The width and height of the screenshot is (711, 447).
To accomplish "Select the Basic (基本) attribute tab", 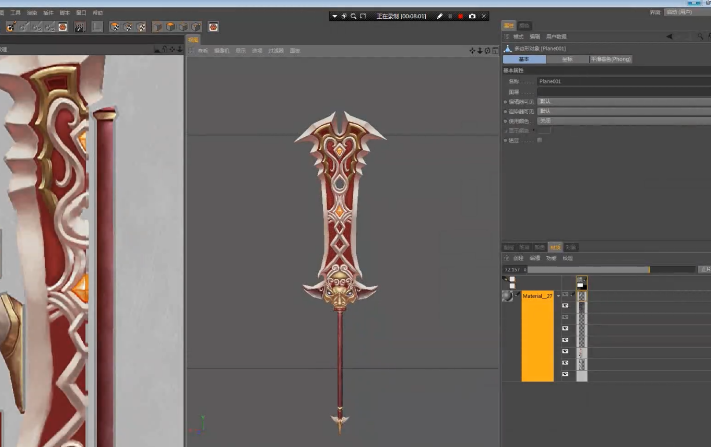I will click(524, 59).
